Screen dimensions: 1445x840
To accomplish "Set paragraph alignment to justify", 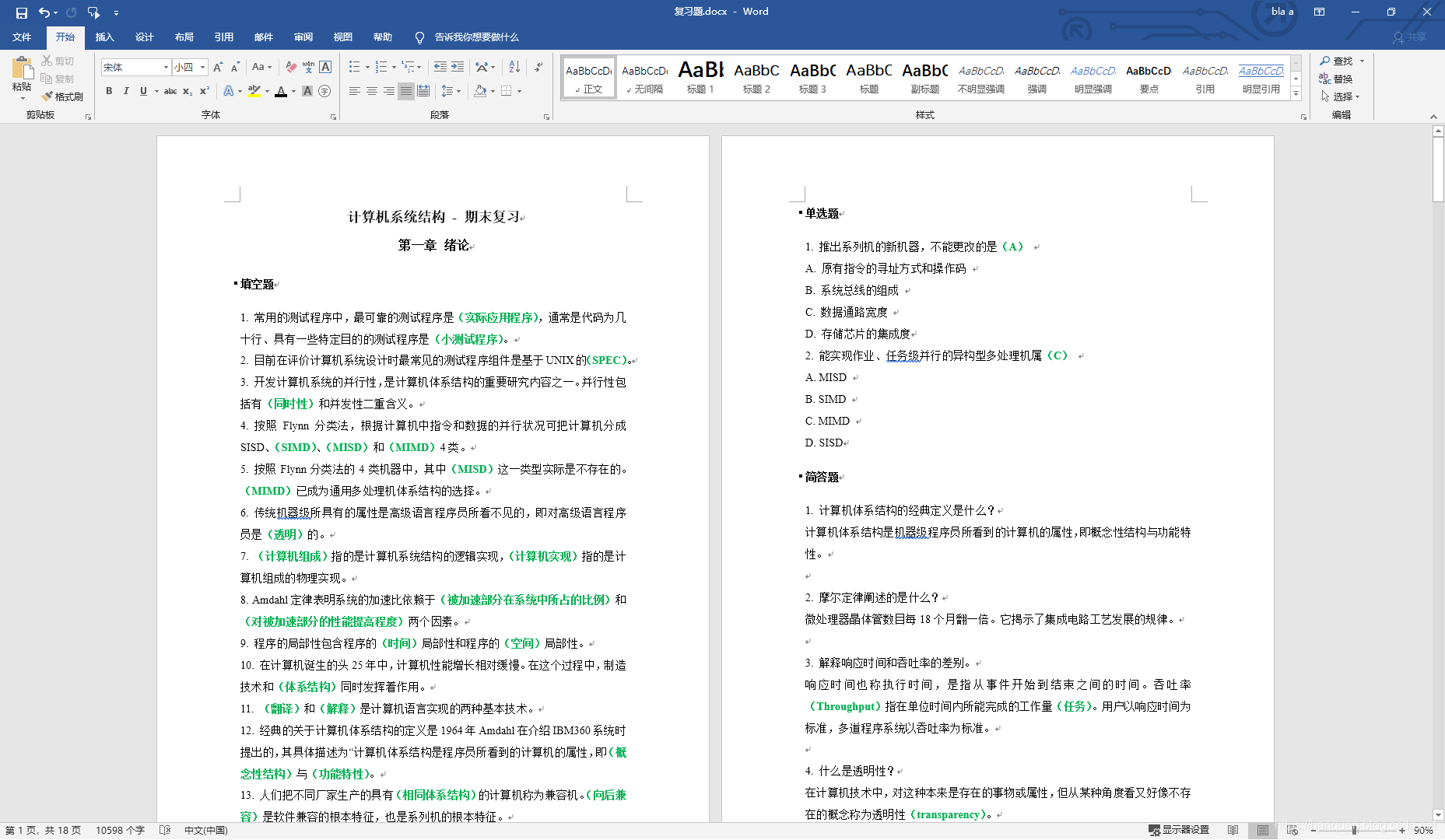I will click(x=406, y=91).
